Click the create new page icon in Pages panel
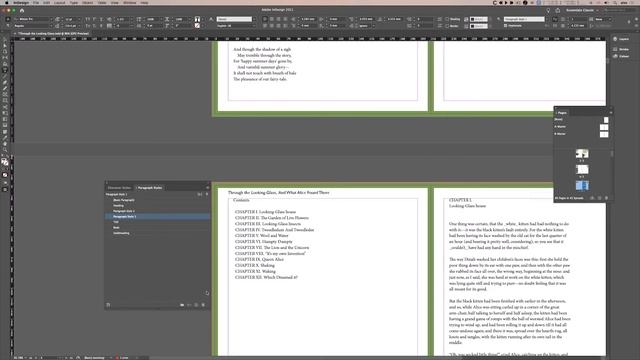 pos(600,198)
